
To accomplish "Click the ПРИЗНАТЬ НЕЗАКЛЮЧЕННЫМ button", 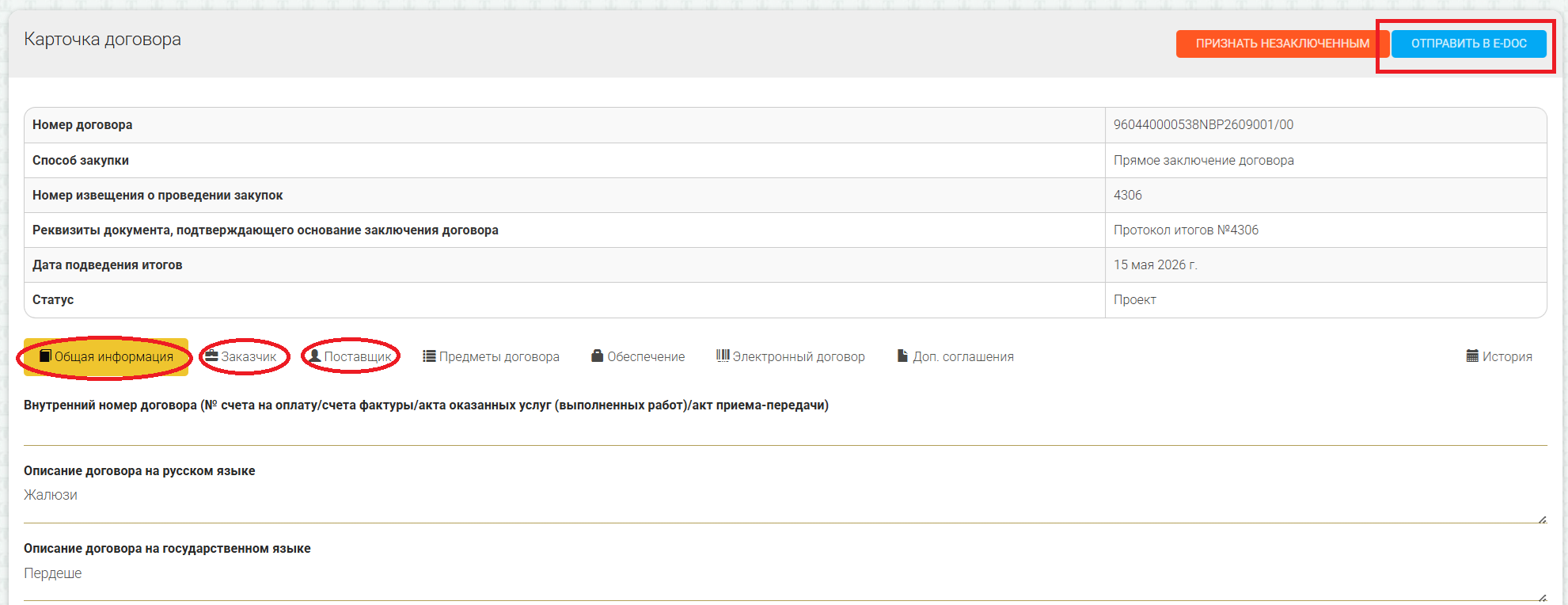I will pos(1282,44).
